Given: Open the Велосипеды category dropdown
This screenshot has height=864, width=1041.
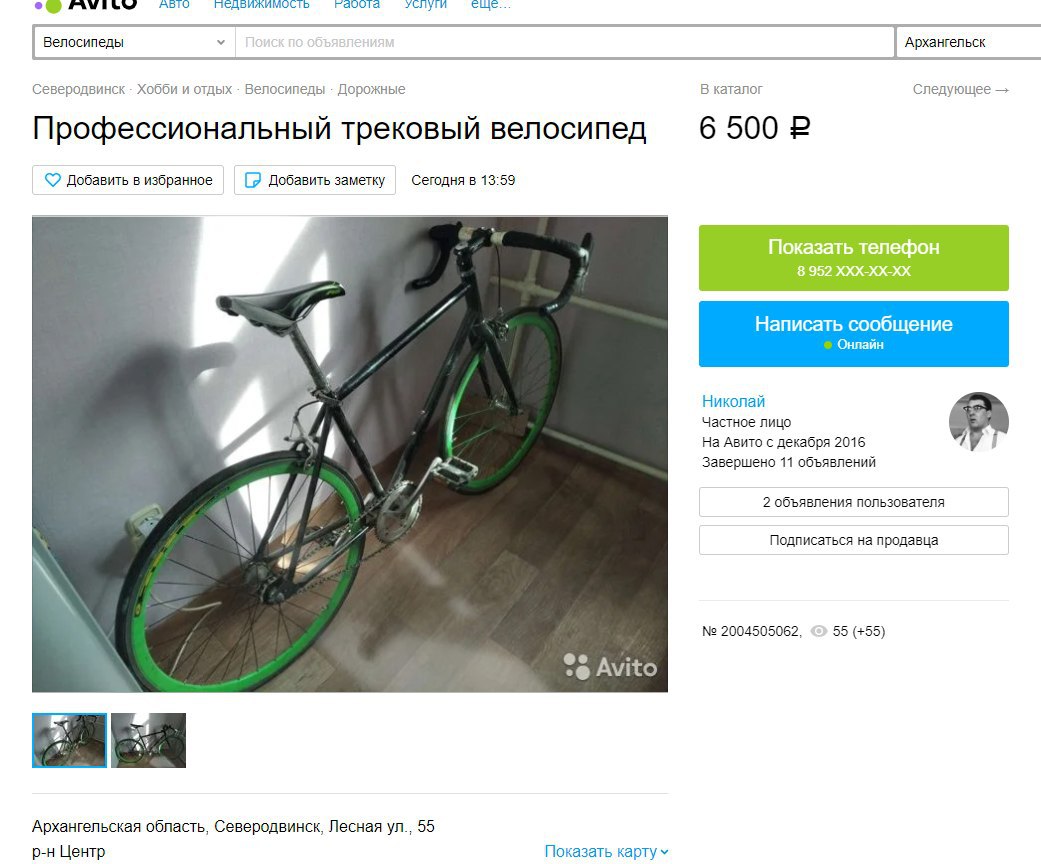Looking at the screenshot, I should [134, 42].
